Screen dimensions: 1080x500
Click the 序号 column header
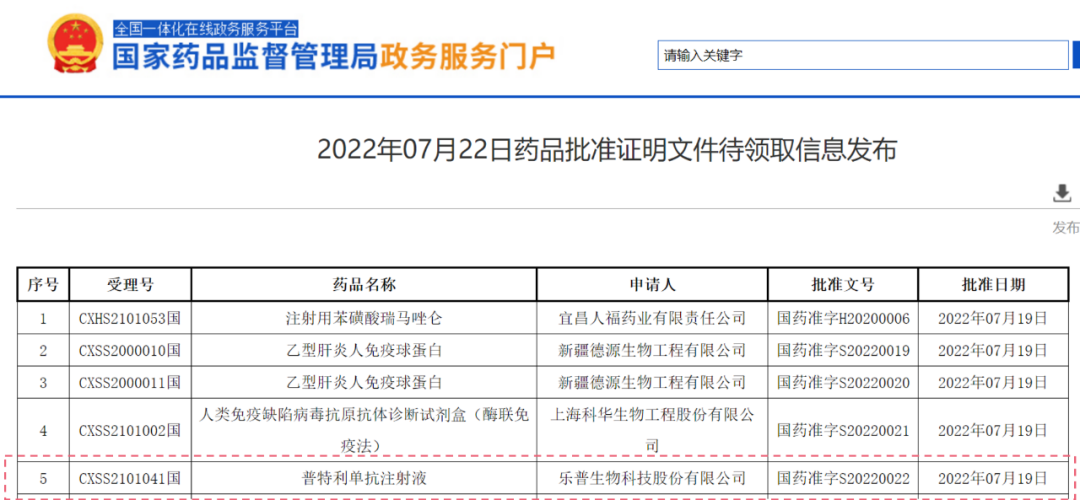pyautogui.click(x=43, y=285)
